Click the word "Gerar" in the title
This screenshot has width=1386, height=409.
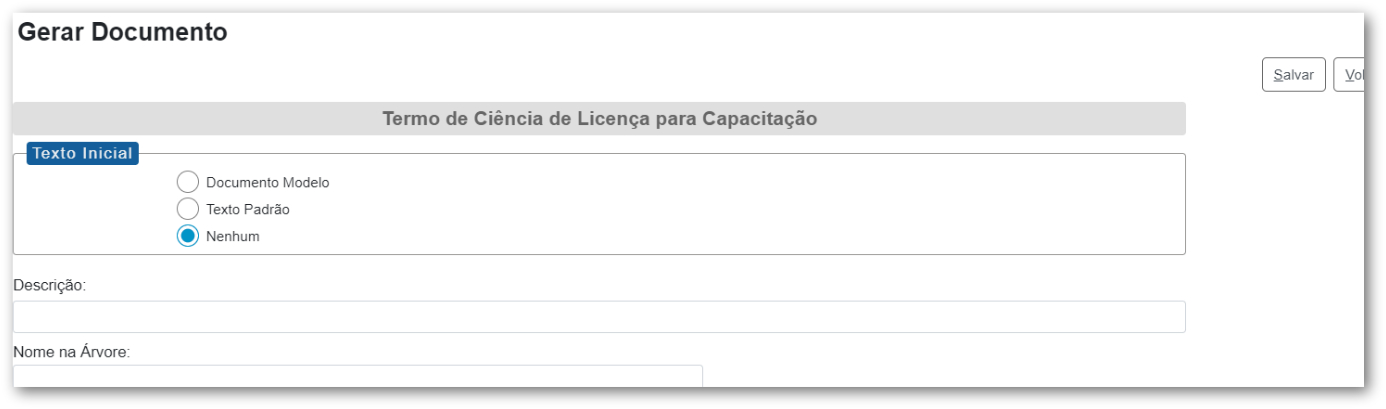[52, 32]
